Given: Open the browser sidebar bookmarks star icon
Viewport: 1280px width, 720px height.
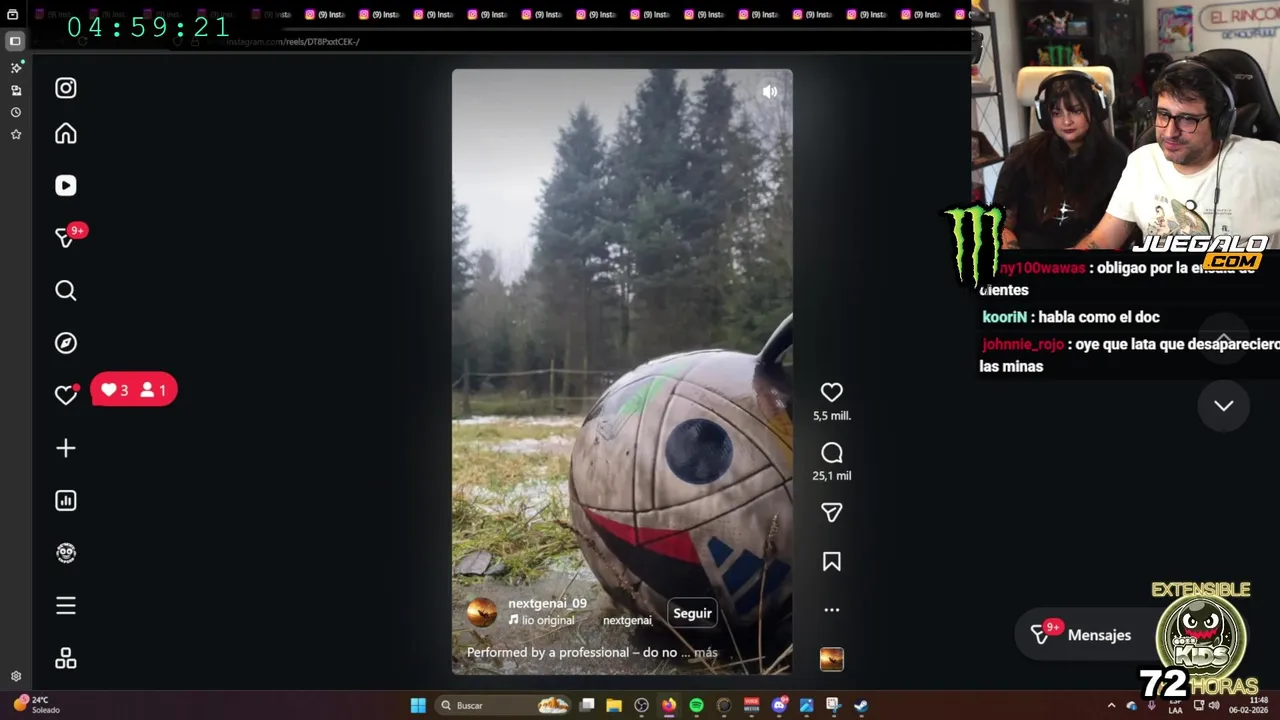Looking at the screenshot, I should point(16,134).
